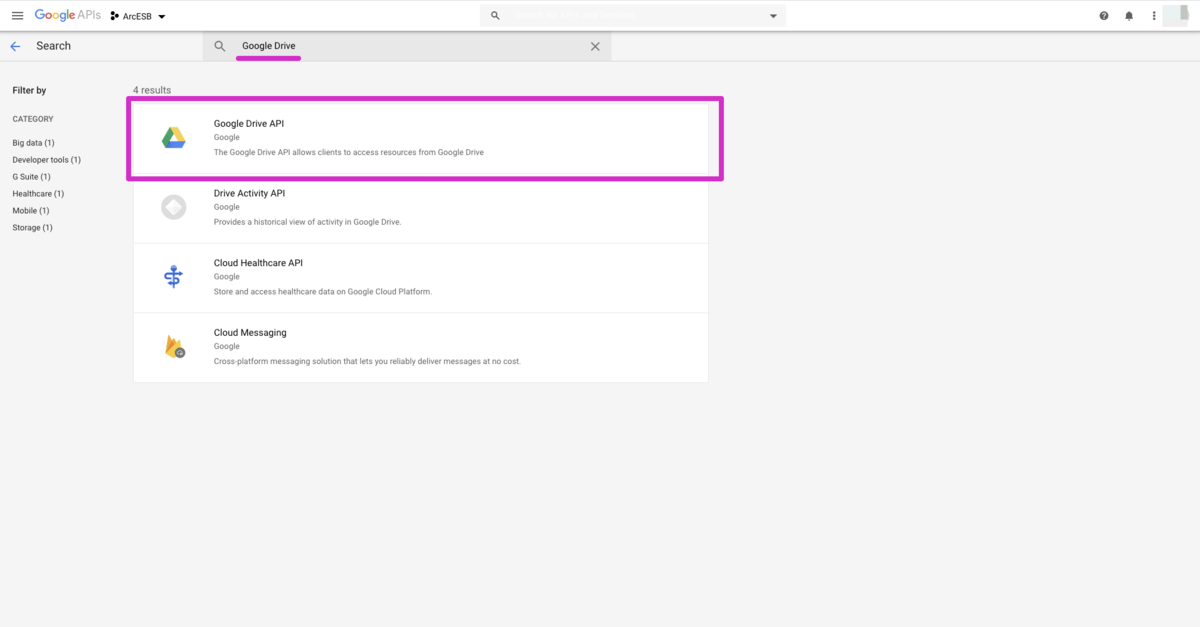Click 'Store and access healthcare data' description

(x=323, y=292)
